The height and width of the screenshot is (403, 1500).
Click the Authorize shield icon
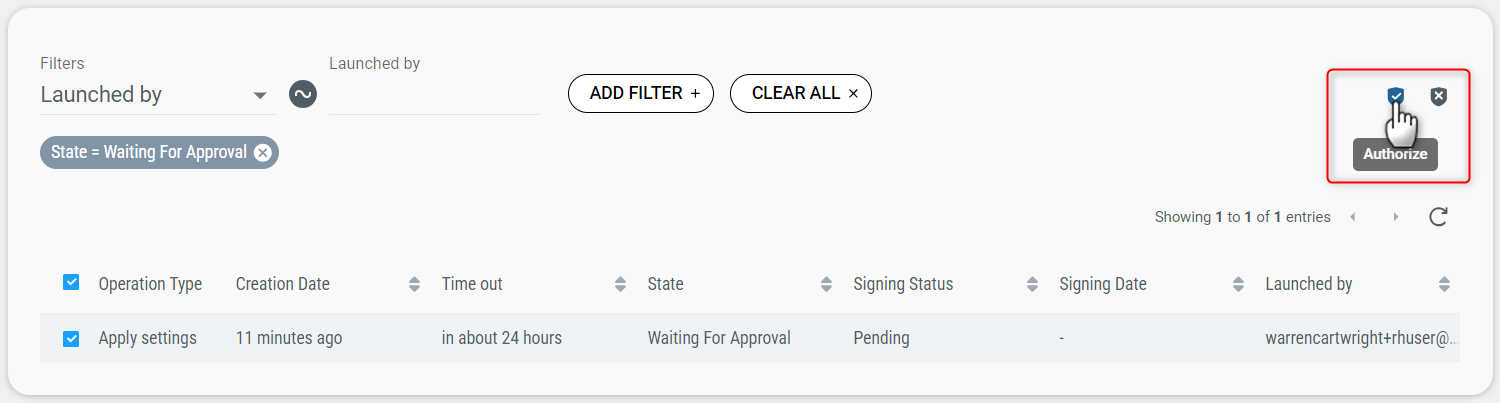tap(1395, 96)
